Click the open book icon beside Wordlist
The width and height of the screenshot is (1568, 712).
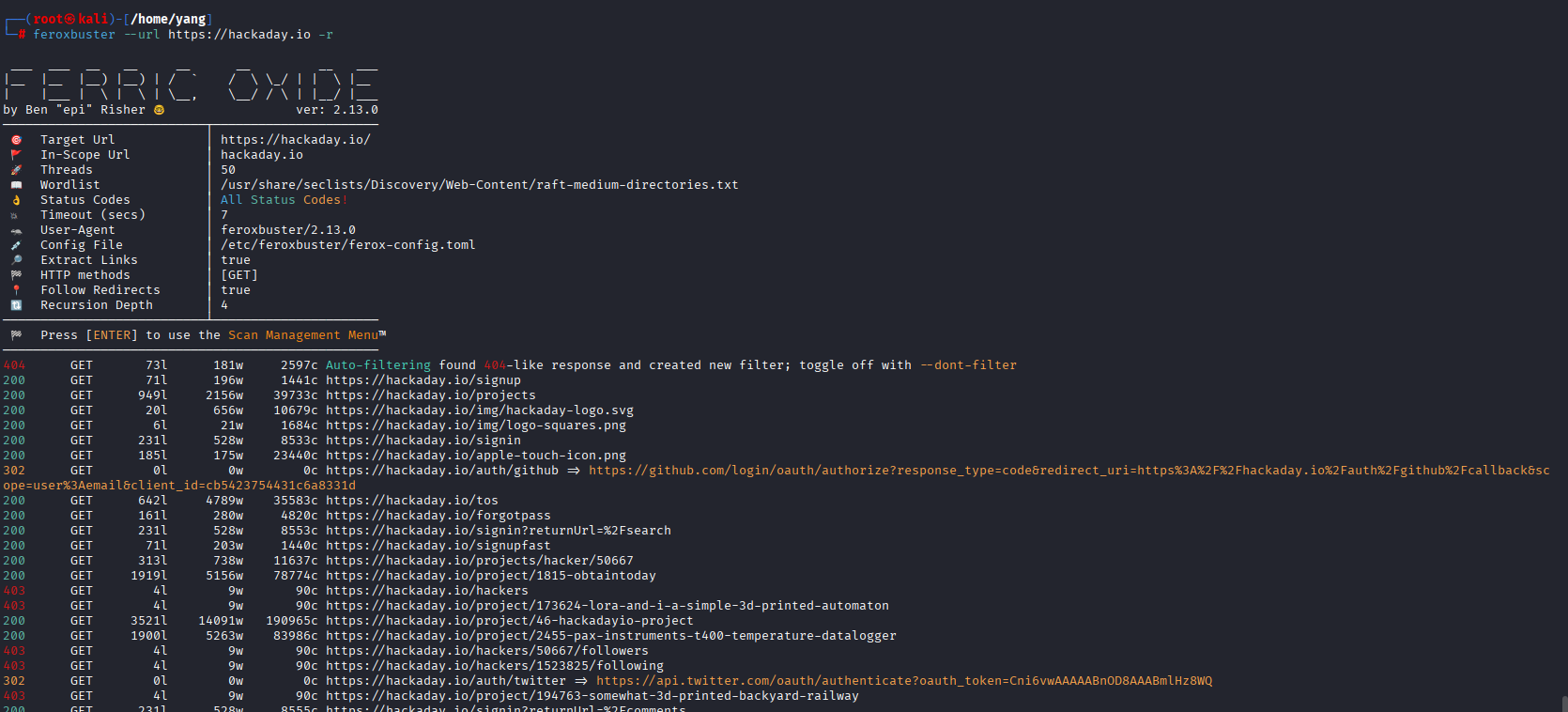pyautogui.click(x=16, y=185)
